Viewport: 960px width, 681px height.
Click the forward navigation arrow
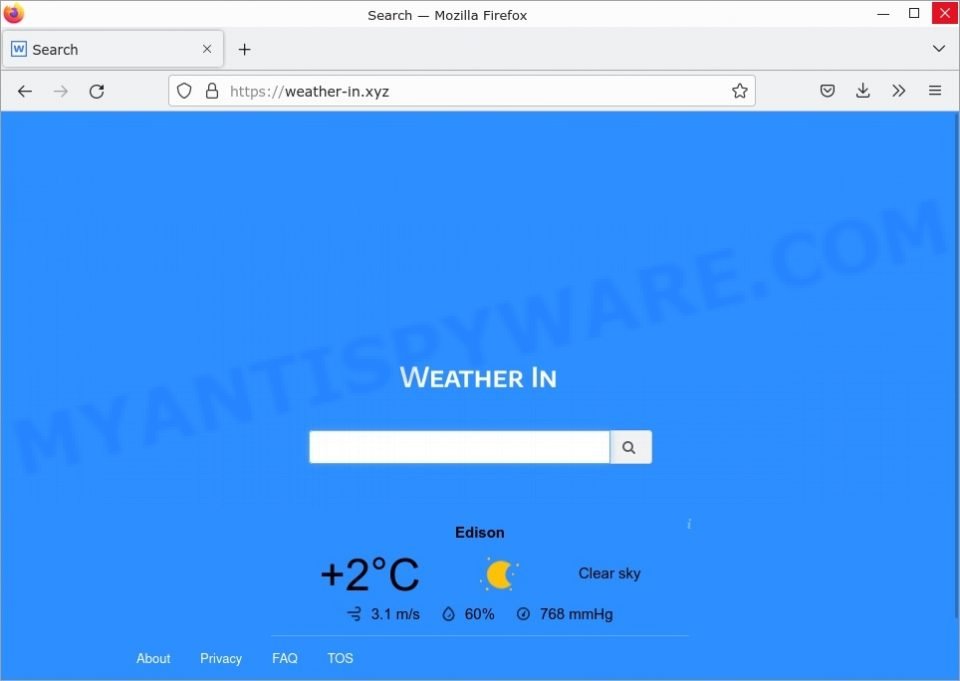pos(61,91)
